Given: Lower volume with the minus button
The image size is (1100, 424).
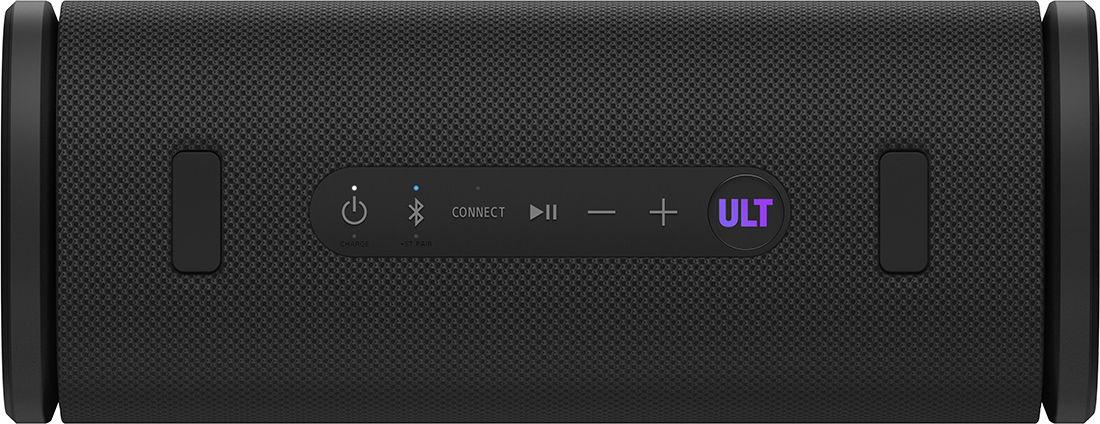Looking at the screenshot, I should click(602, 212).
